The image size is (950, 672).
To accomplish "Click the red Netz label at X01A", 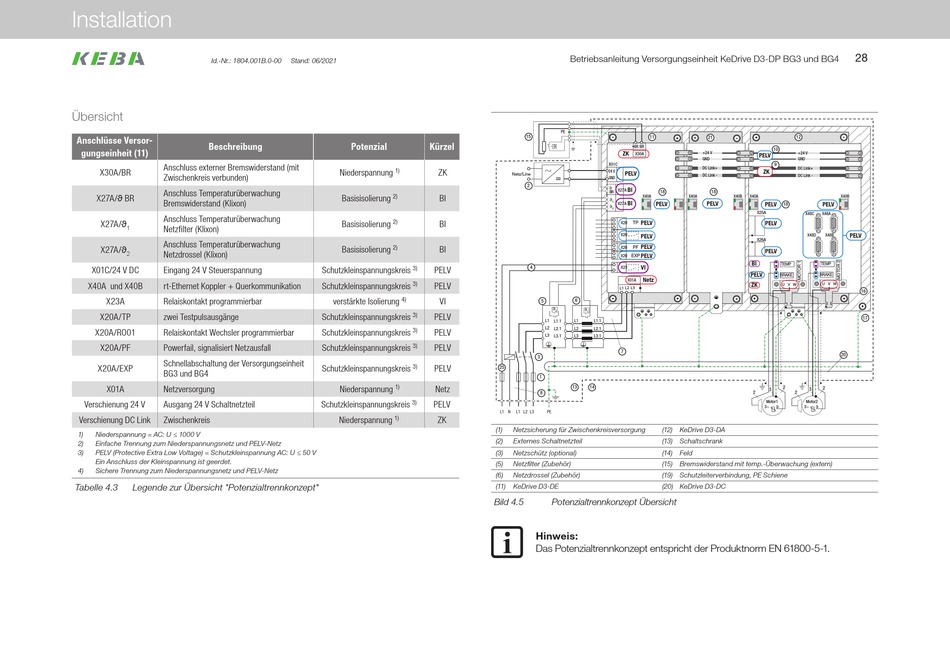I will coord(648,280).
